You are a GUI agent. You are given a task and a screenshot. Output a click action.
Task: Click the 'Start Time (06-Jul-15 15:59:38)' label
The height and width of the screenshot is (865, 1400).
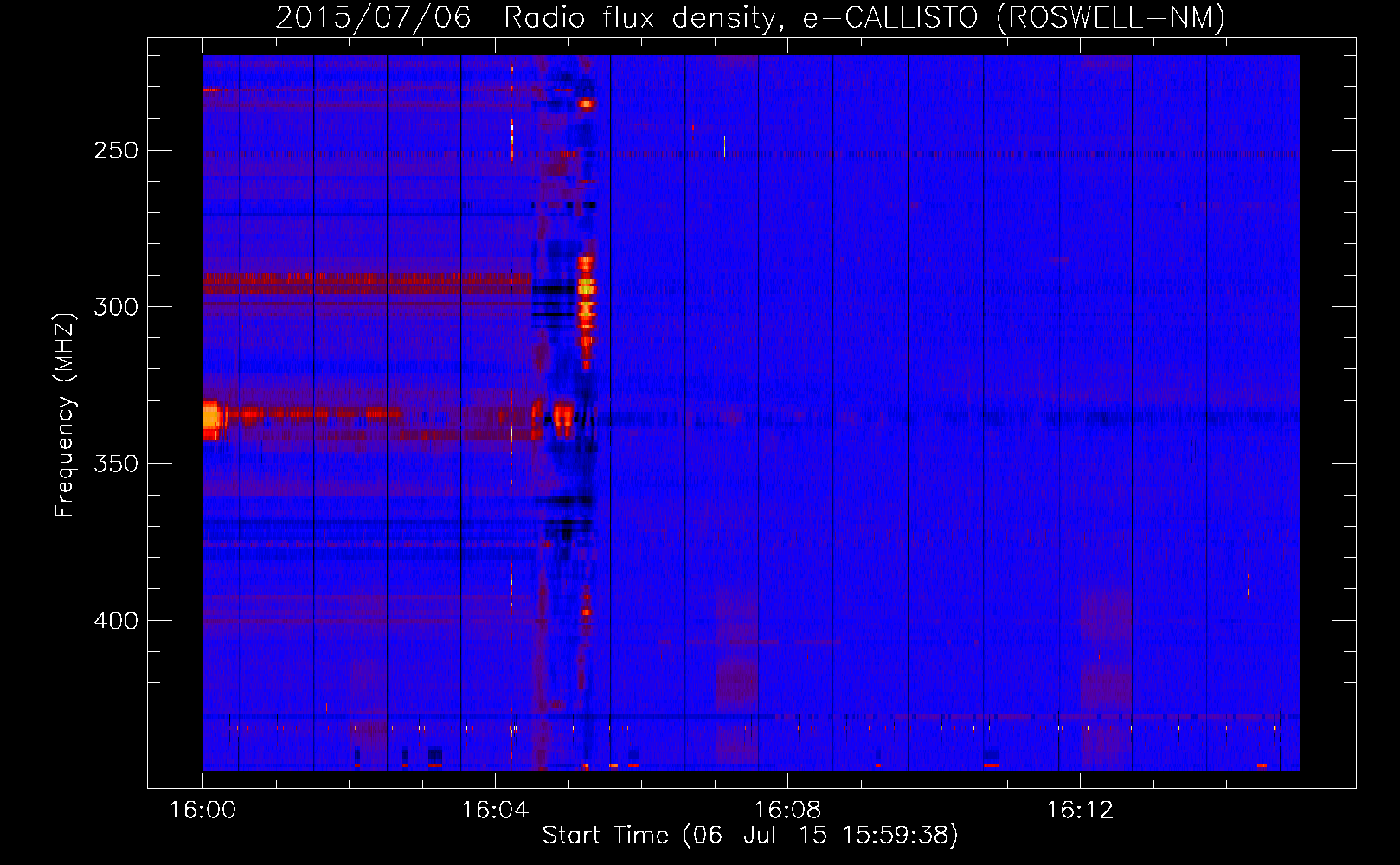[750, 836]
